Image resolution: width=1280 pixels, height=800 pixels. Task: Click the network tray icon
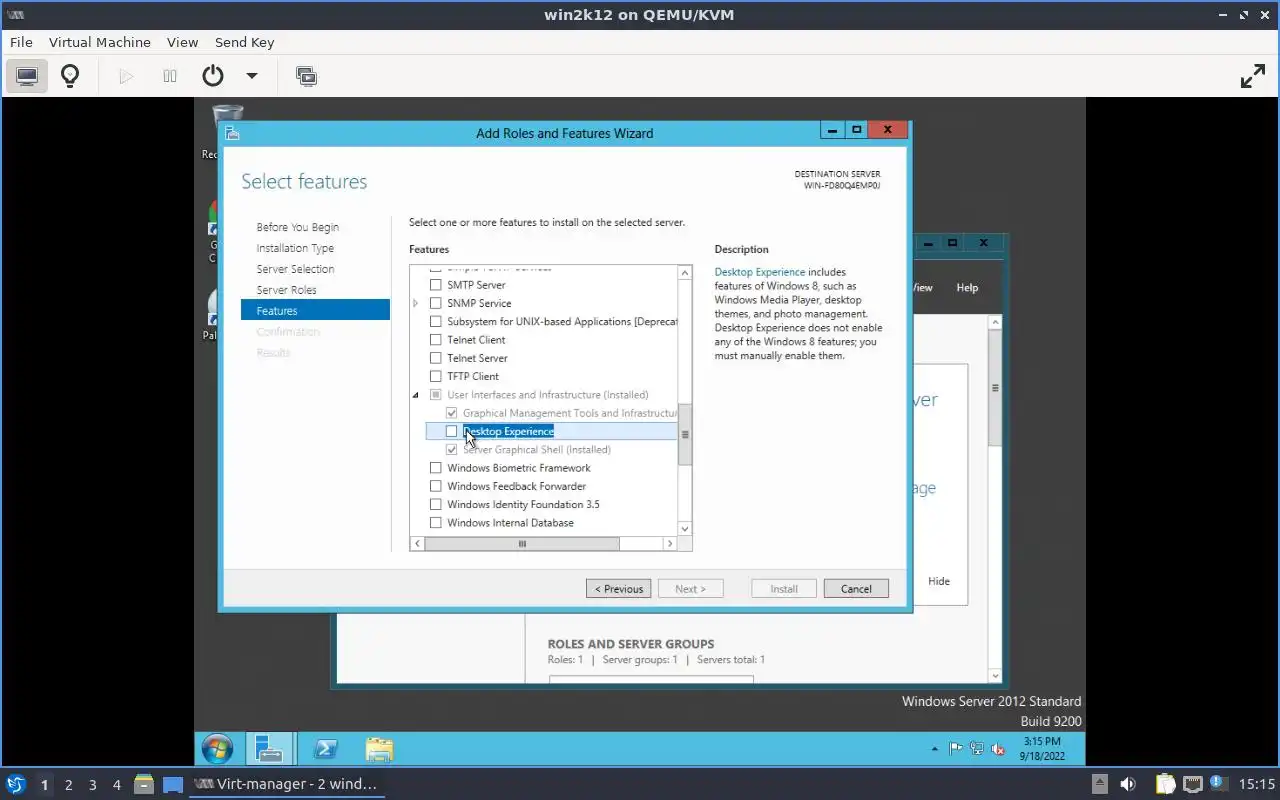click(977, 748)
